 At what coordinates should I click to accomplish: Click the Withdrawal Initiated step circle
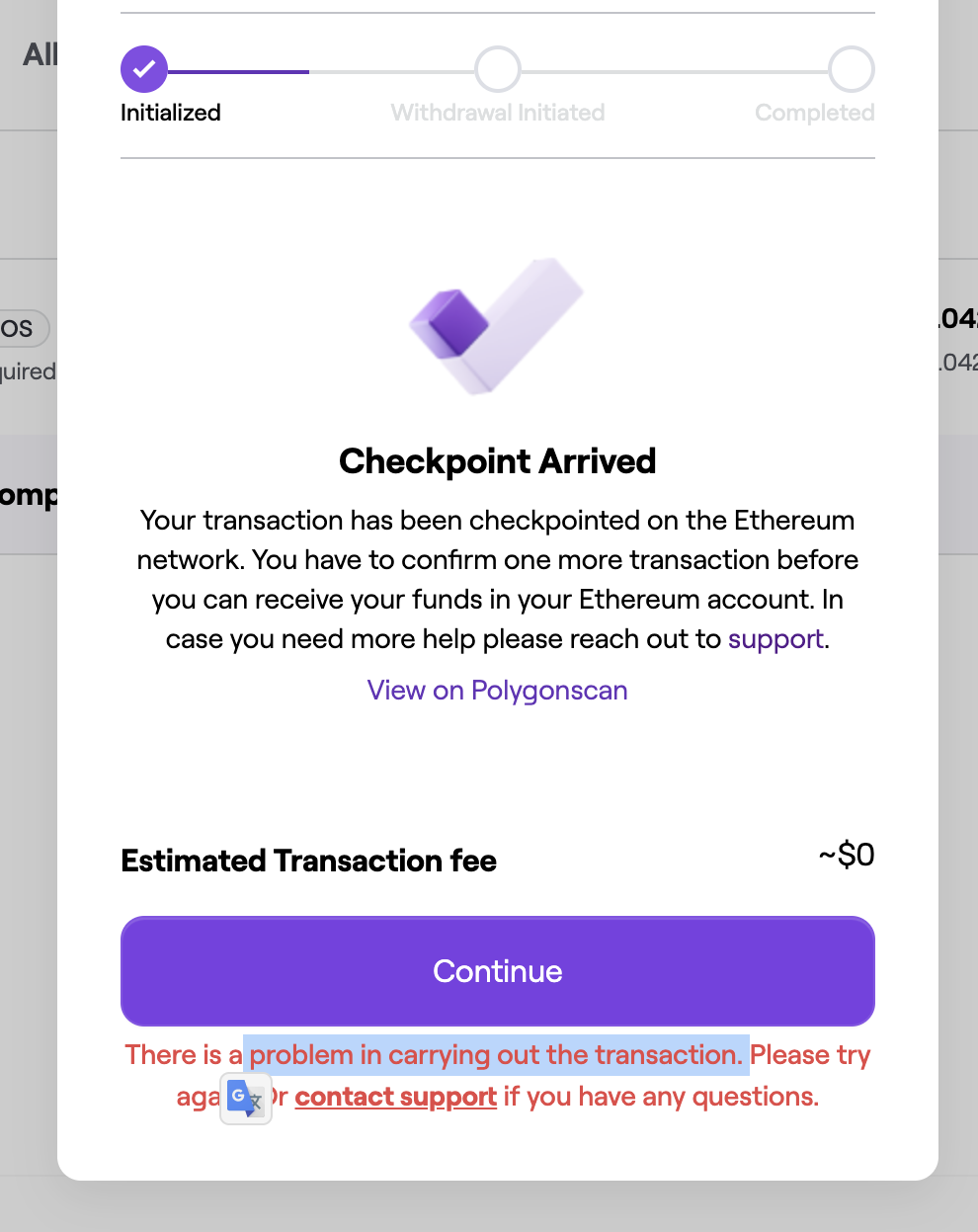coord(497,69)
